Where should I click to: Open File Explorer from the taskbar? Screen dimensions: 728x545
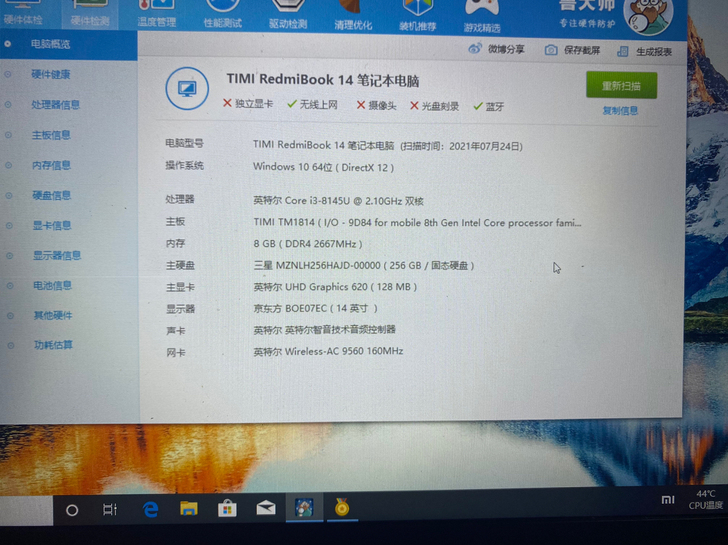pos(189,509)
